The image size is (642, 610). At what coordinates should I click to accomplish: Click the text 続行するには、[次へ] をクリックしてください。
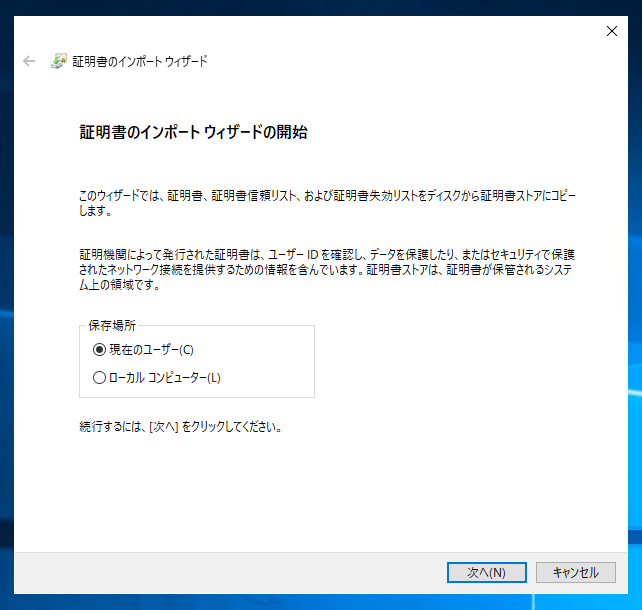181,427
